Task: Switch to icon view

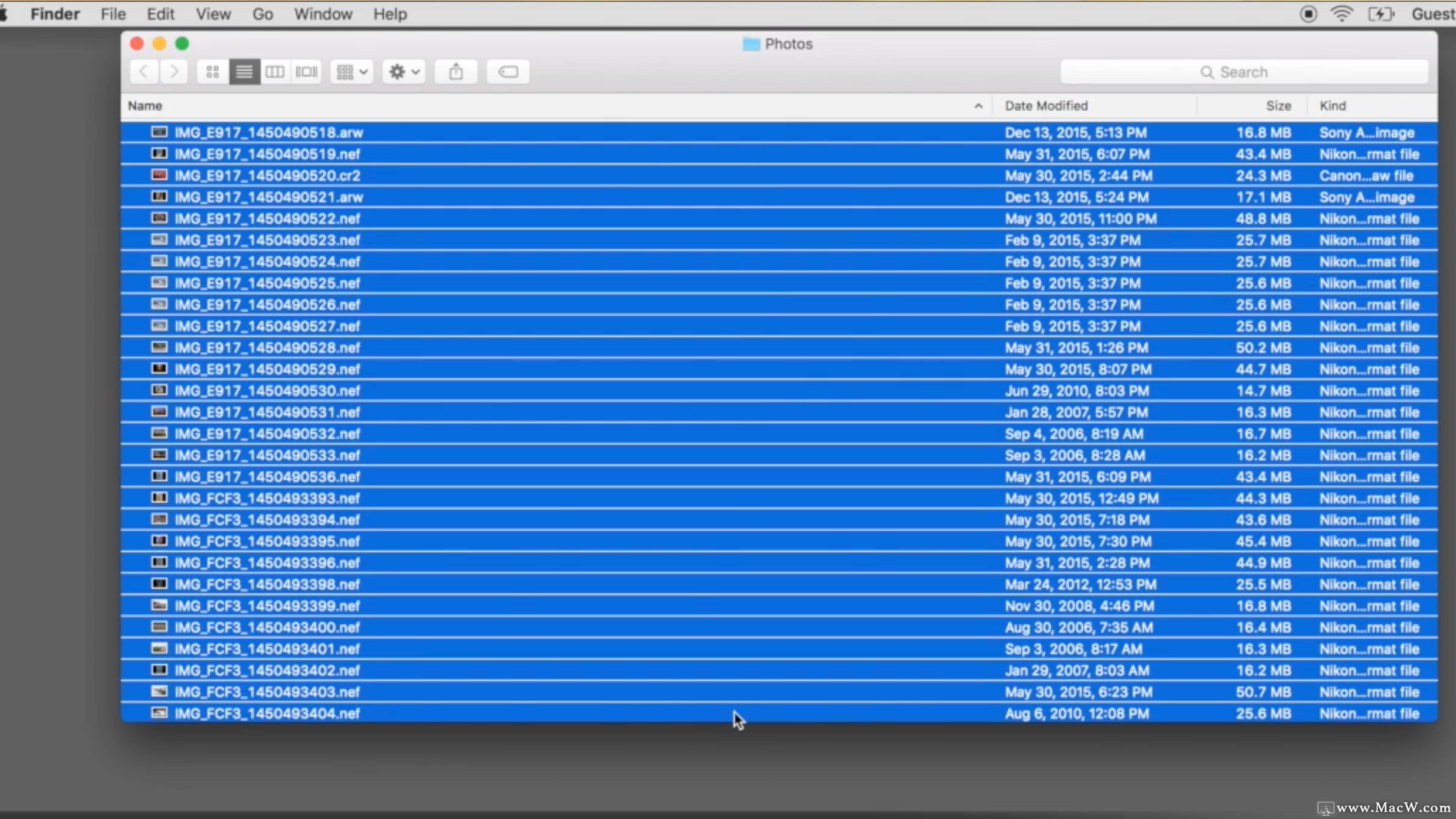Action: (213, 72)
